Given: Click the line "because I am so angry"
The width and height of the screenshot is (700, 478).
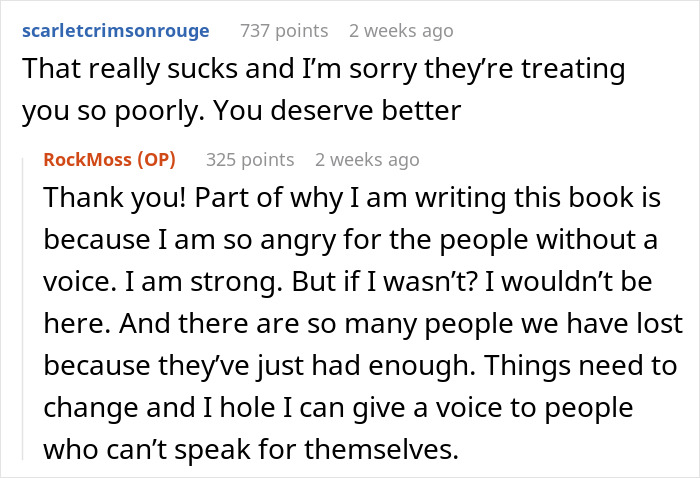Looking at the screenshot, I should (350, 240).
